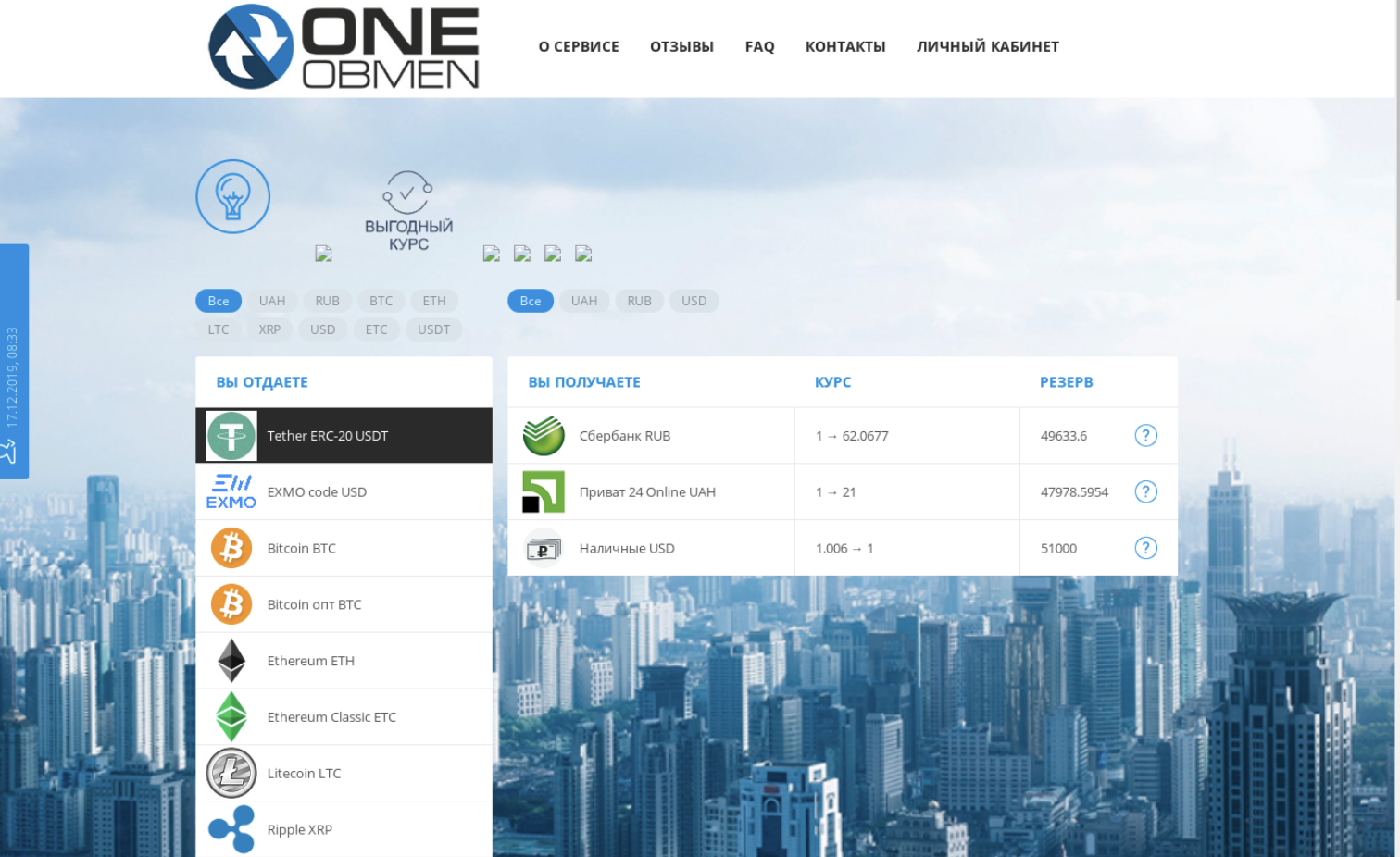1400x857 pixels.
Task: Click the lightbulb circle icon
Action: (232, 196)
